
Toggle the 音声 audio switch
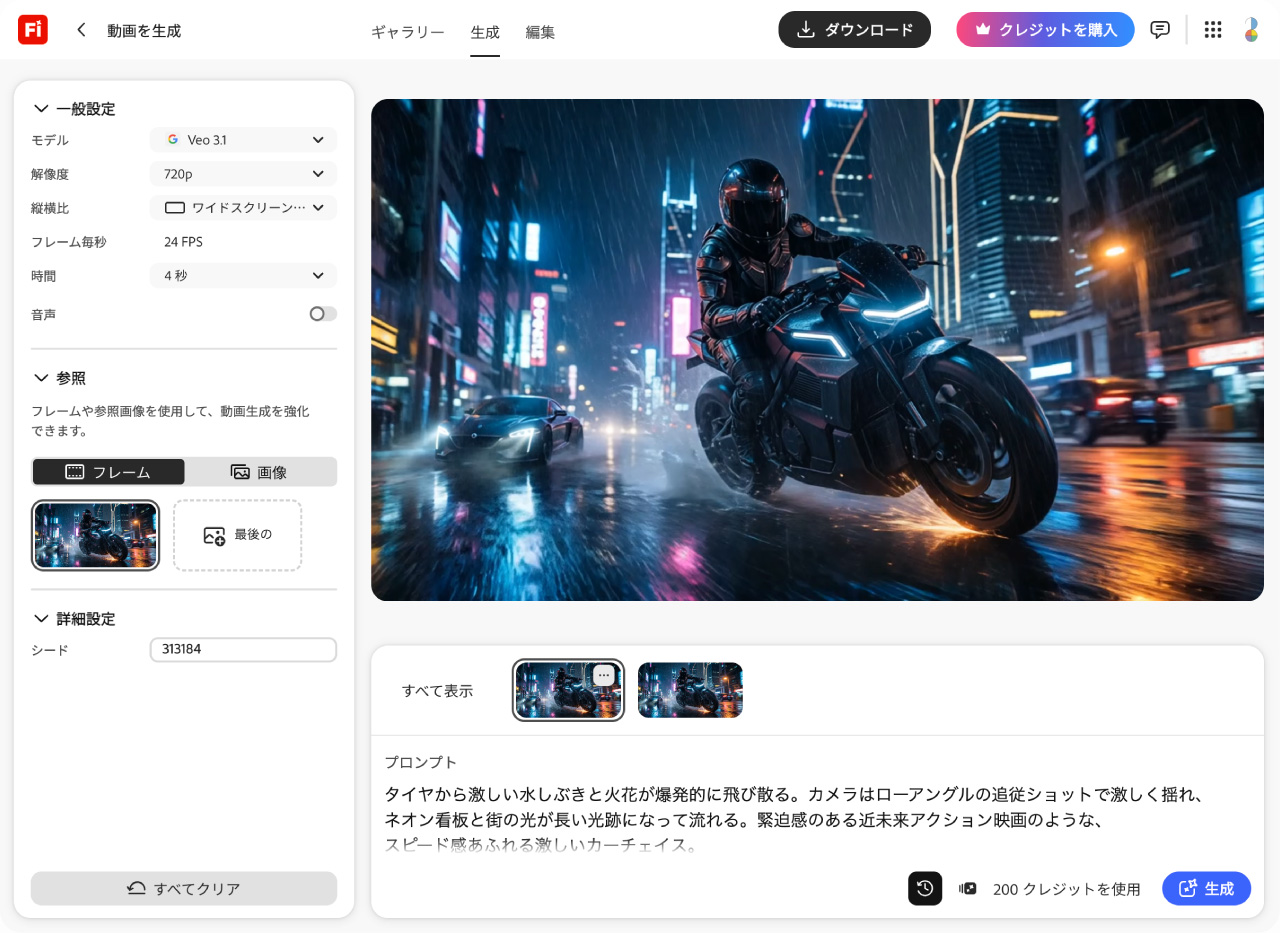323,314
